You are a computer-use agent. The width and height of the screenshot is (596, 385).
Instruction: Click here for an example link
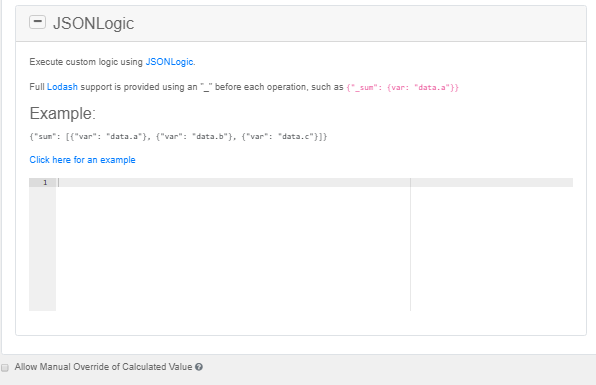point(82,160)
